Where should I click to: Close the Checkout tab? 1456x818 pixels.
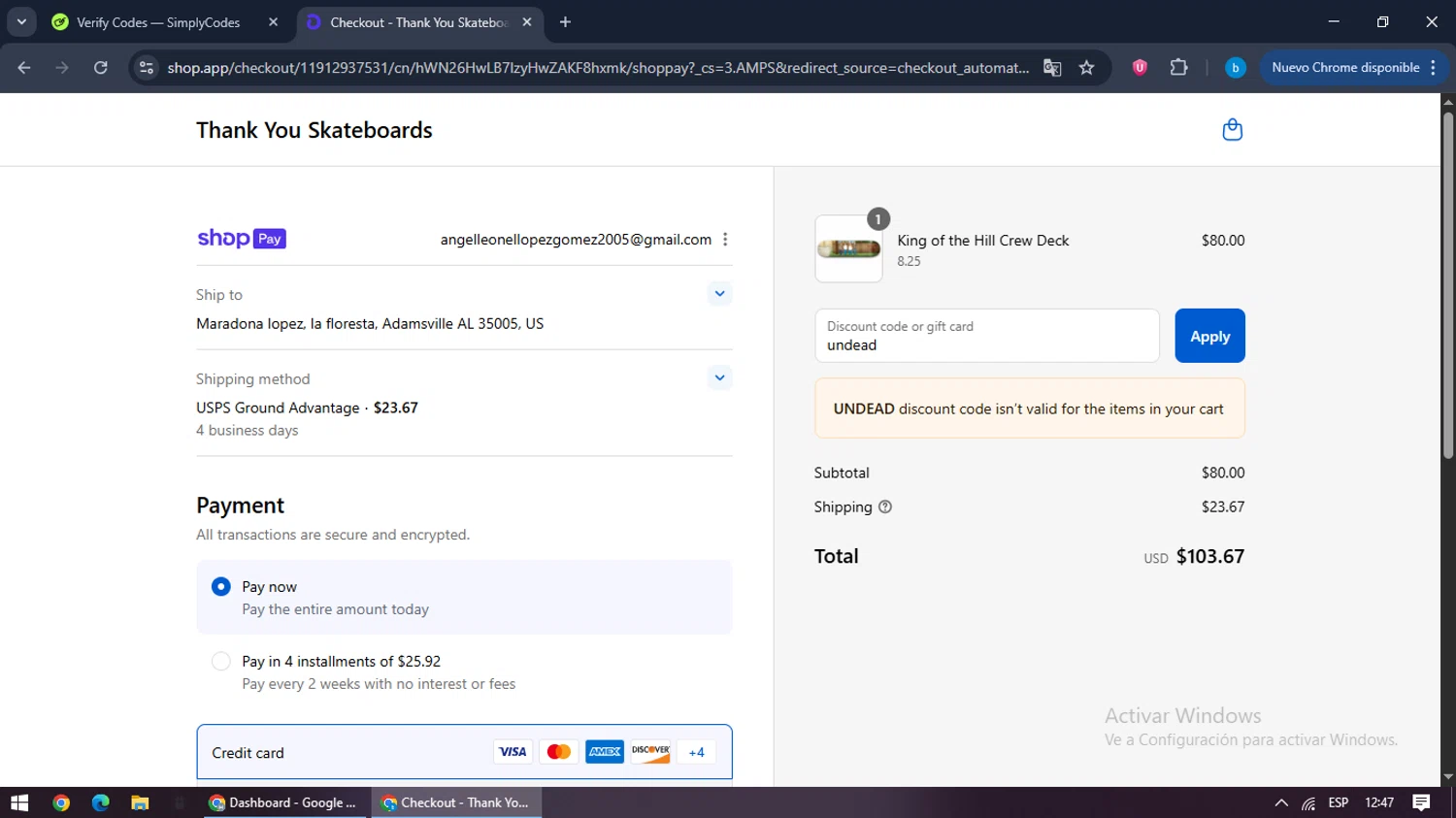tap(527, 22)
